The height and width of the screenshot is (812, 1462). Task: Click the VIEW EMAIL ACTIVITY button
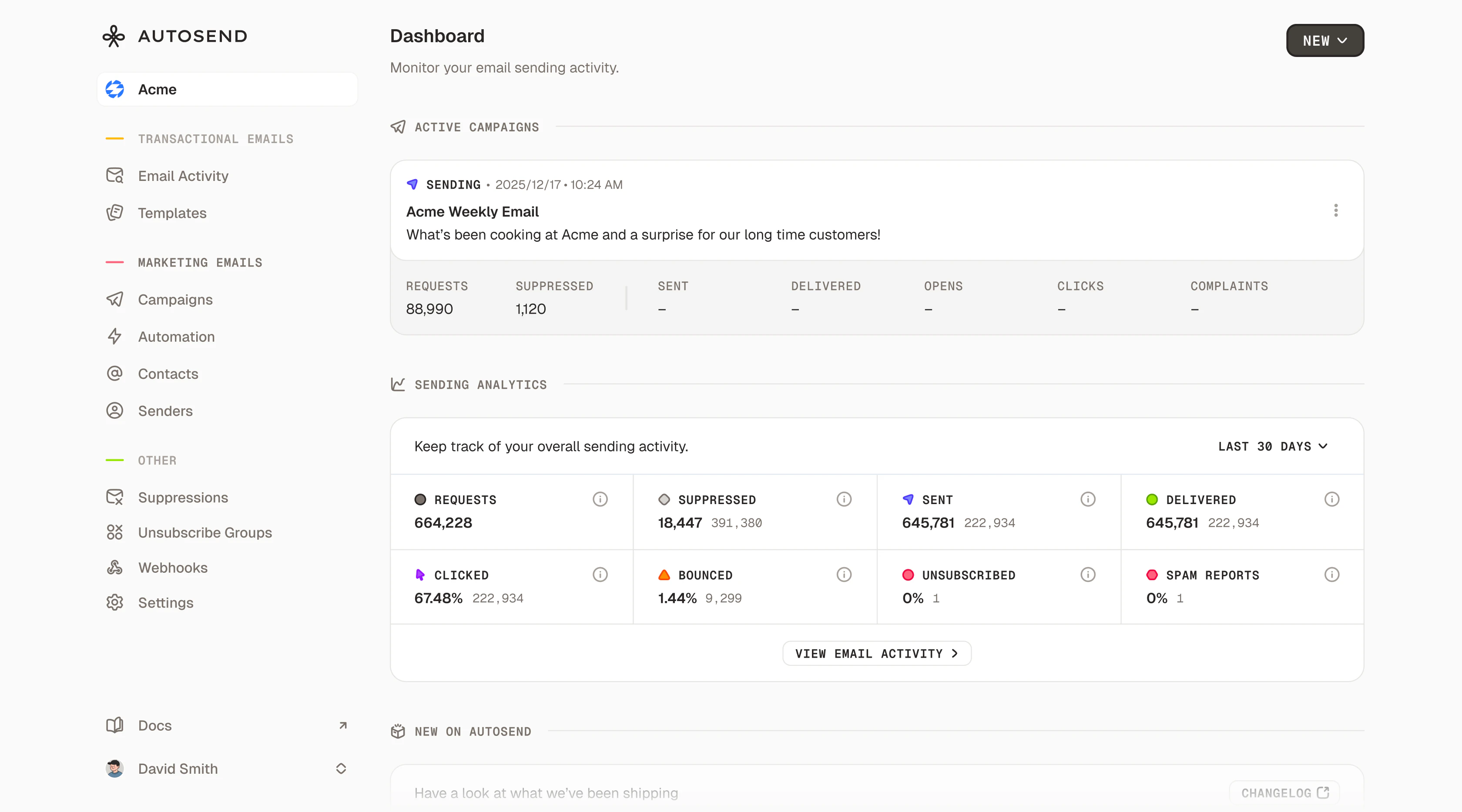click(x=876, y=653)
